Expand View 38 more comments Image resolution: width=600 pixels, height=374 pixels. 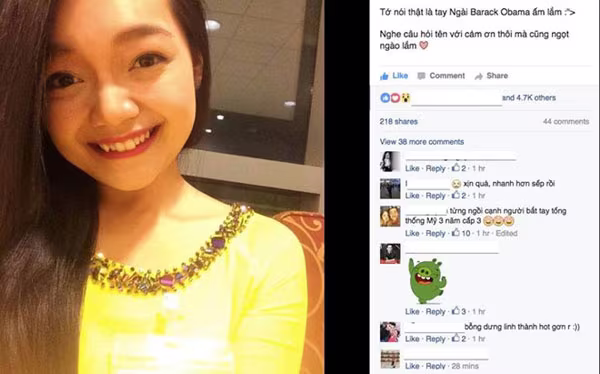click(x=422, y=142)
